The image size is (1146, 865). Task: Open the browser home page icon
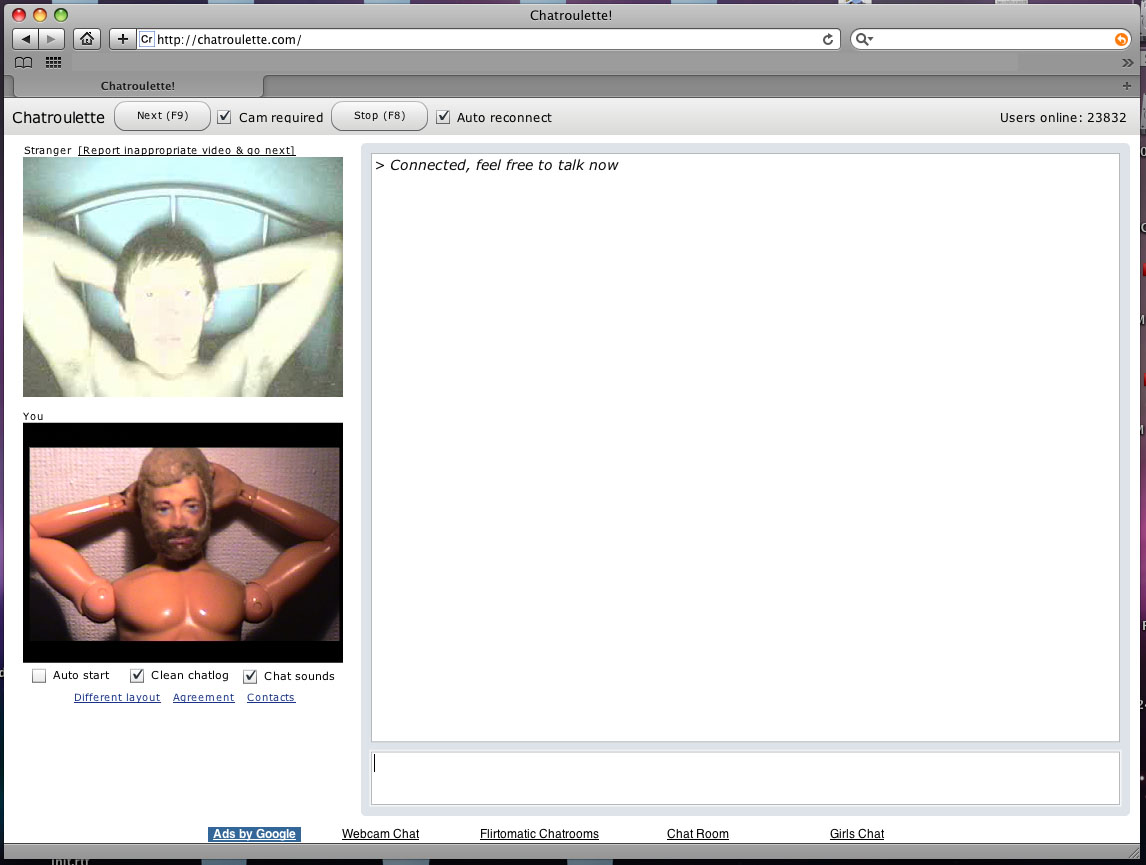[87, 39]
